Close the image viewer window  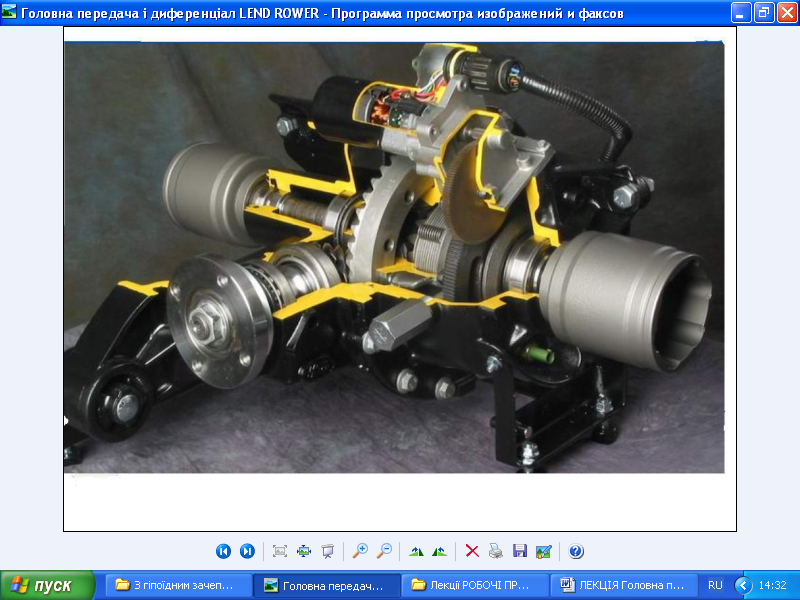[787, 13]
